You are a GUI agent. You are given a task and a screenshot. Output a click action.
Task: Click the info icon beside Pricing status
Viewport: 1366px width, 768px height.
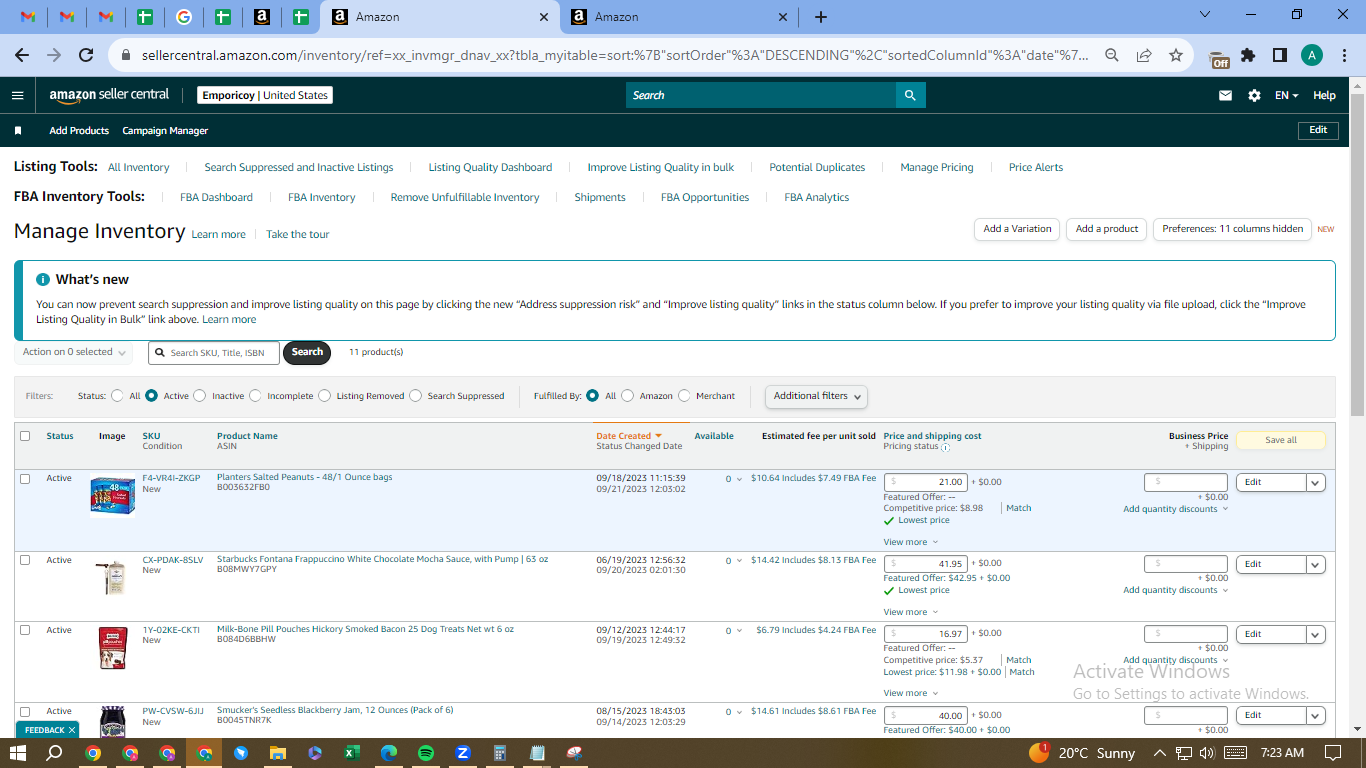click(946, 448)
